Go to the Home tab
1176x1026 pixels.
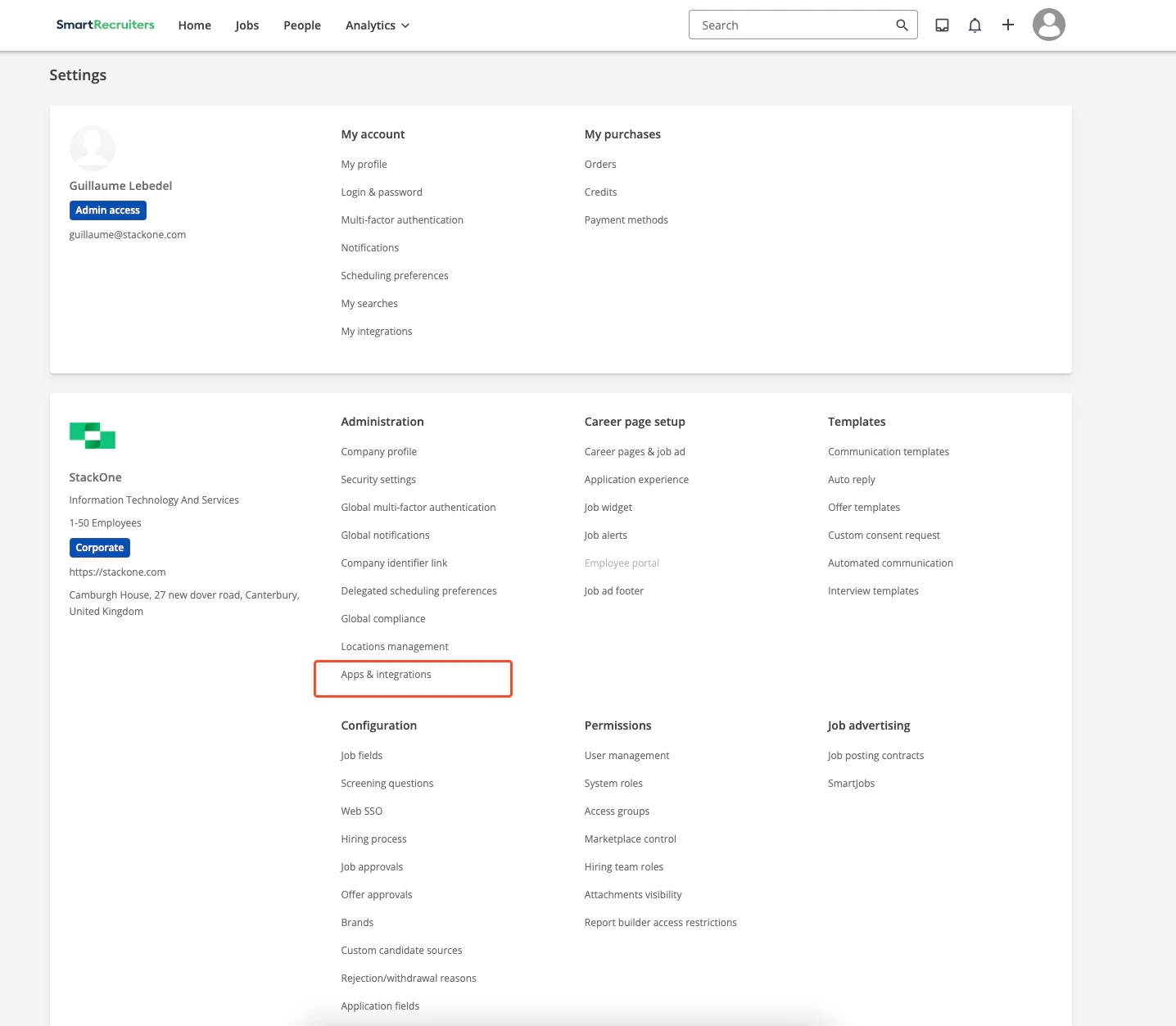(x=194, y=25)
